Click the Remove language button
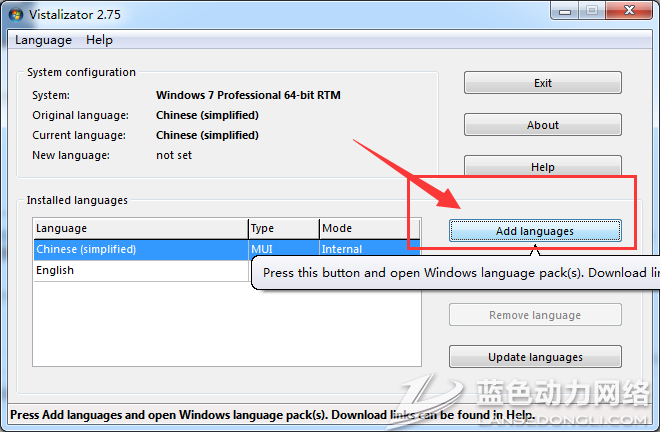 coord(535,315)
